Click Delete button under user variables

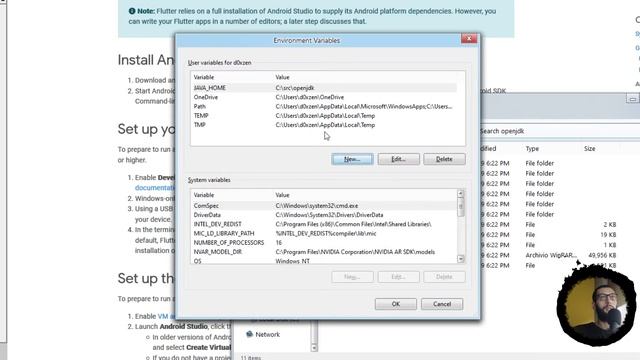click(444, 159)
